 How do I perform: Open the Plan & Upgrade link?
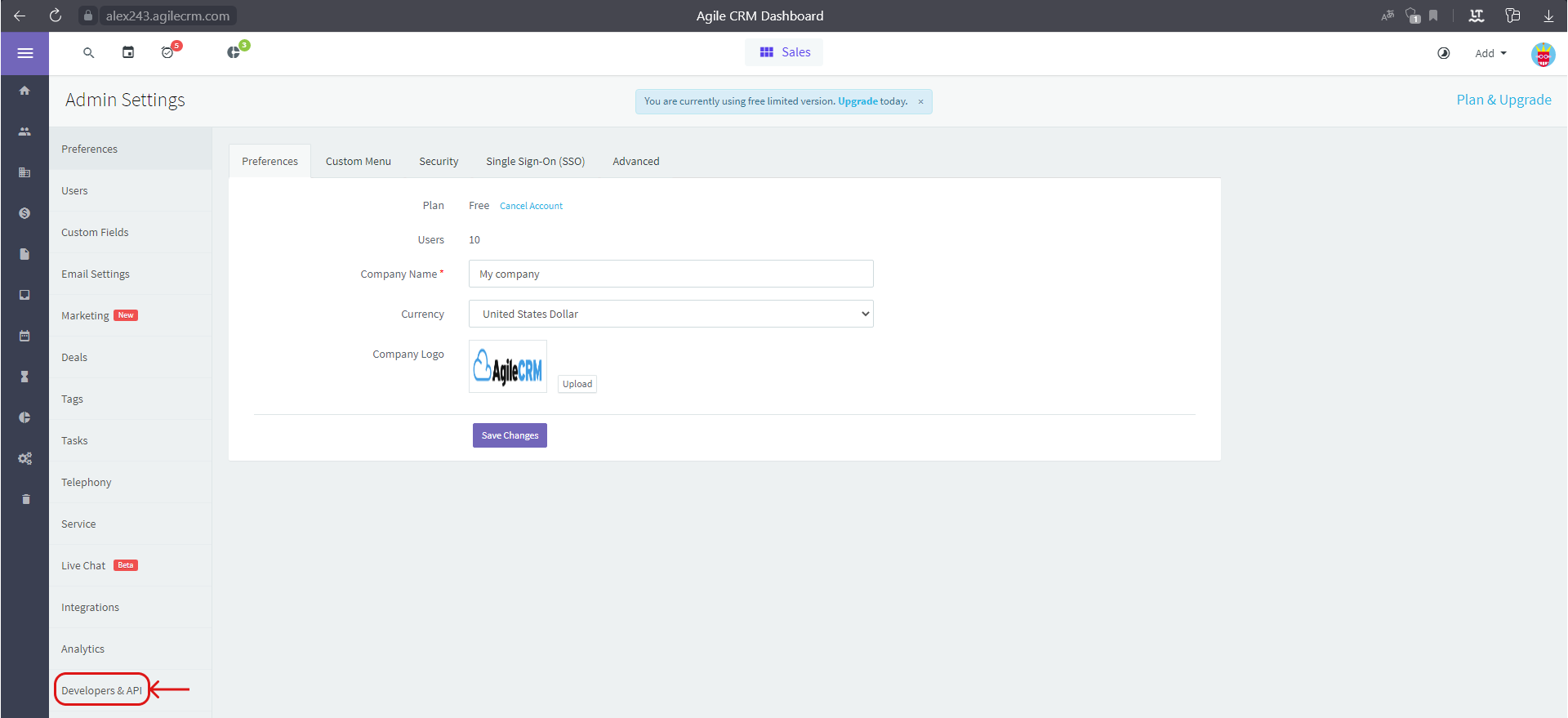coord(1503,100)
